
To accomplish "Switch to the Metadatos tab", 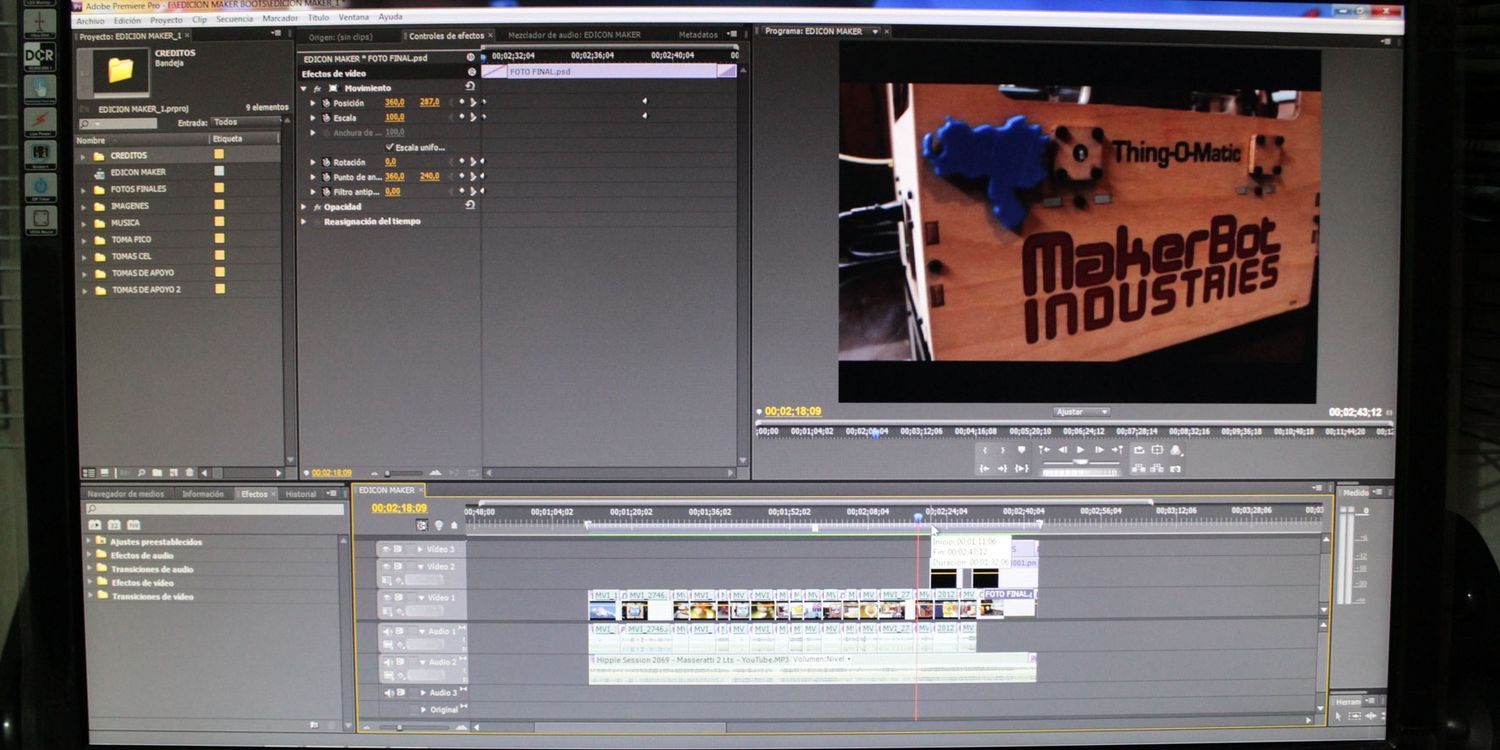I will point(698,35).
